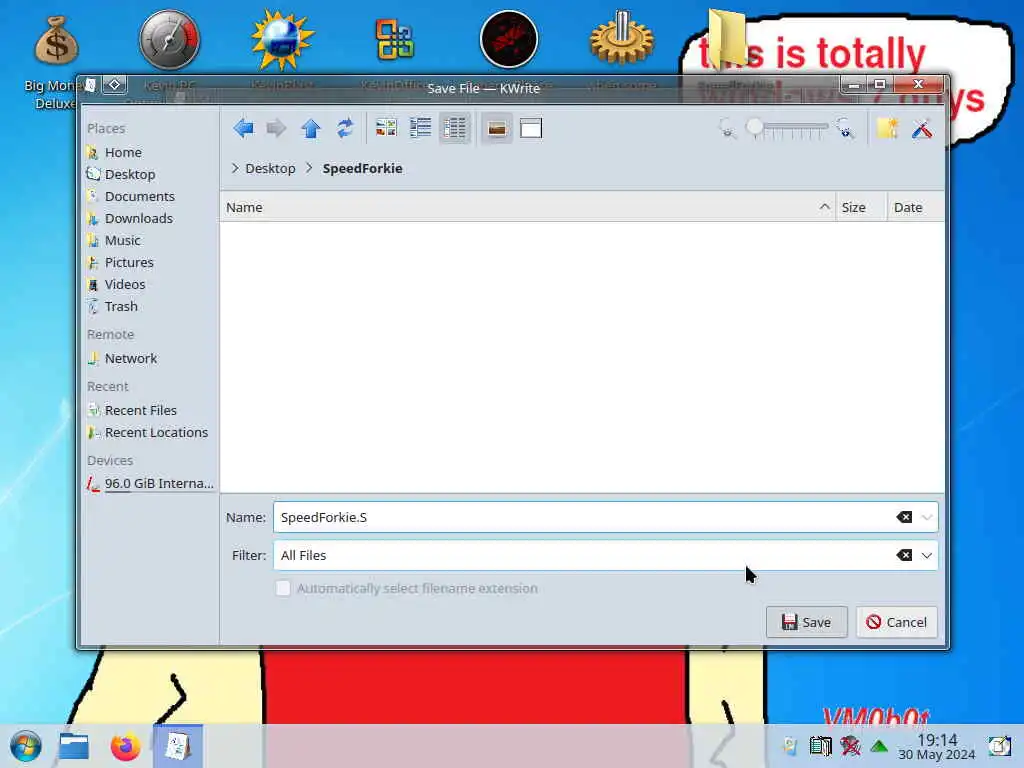Click the green up-arrow tray expander
Screen dimensions: 1024x768
click(879, 746)
